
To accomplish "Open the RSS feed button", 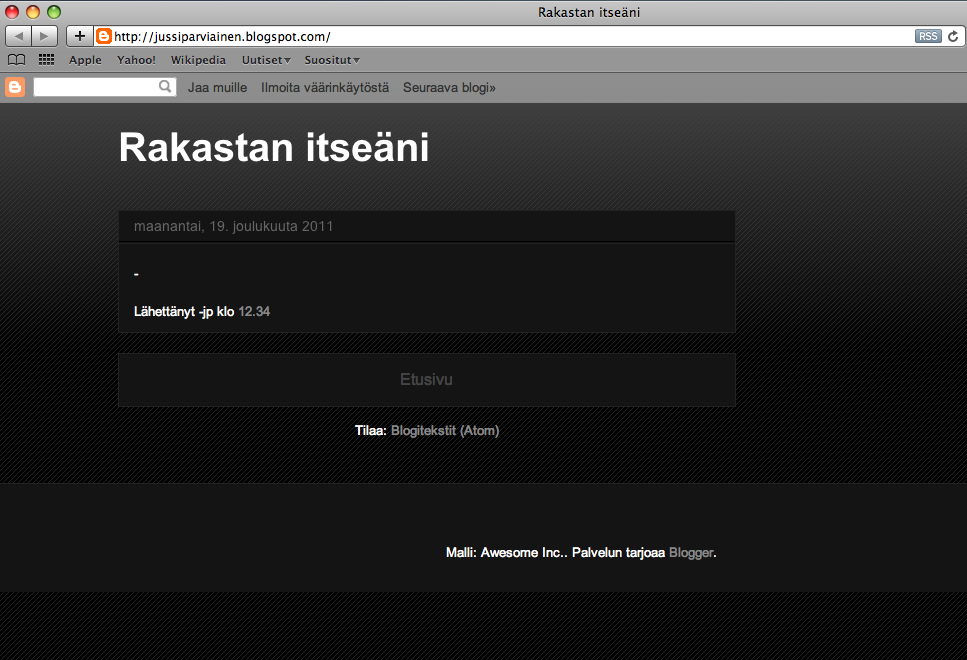I will [x=928, y=36].
